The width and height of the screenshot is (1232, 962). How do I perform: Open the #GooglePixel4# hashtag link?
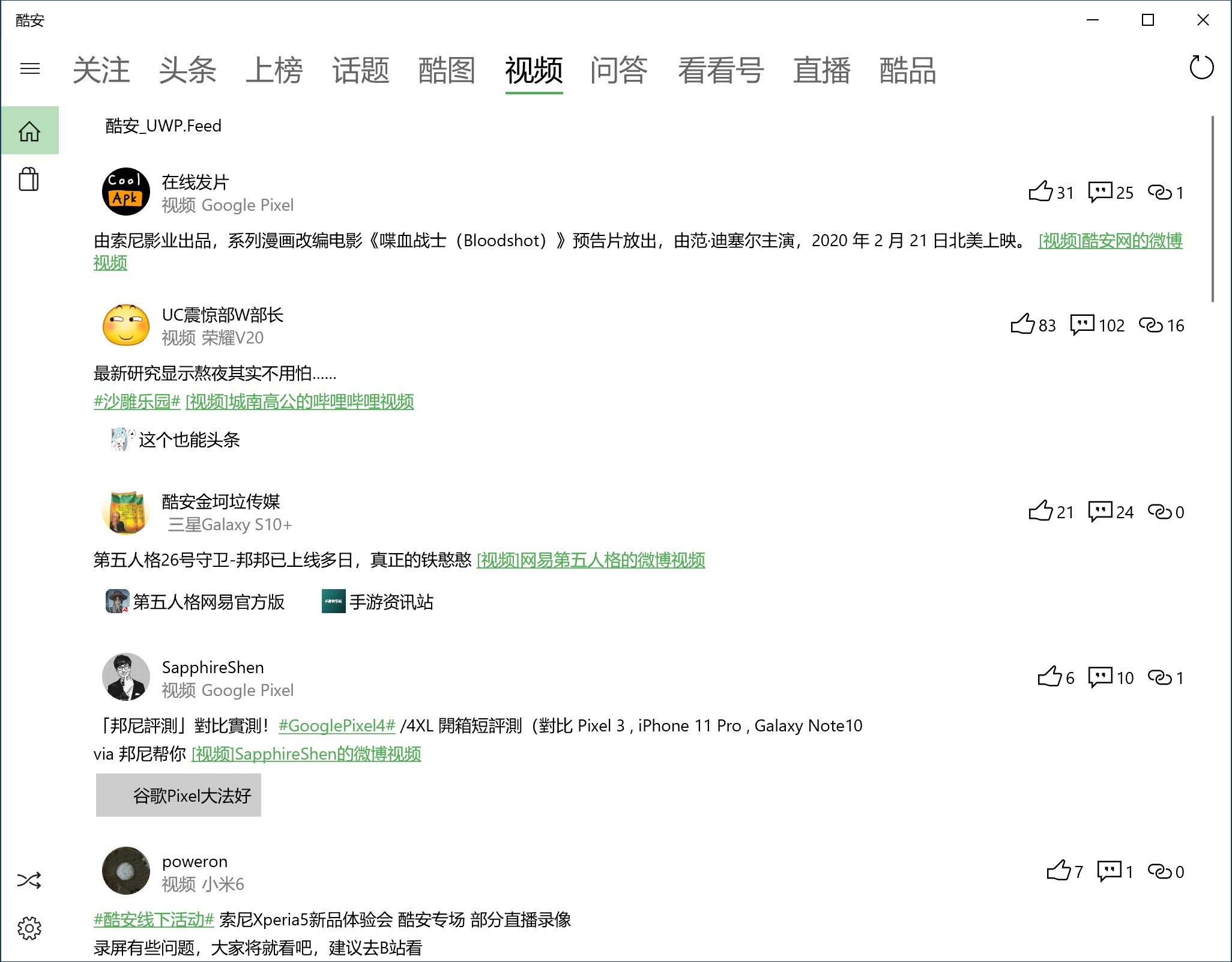337,725
